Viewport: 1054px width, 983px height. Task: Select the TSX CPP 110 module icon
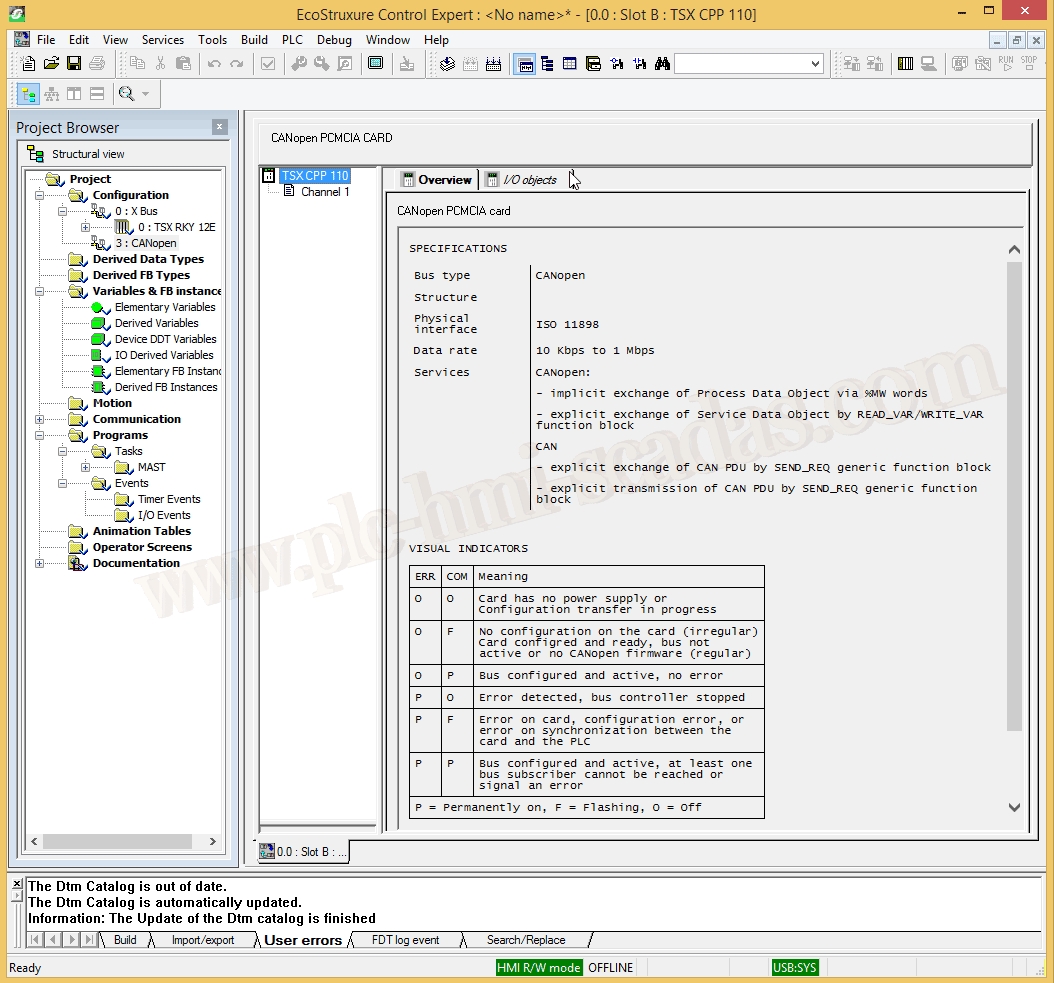[268, 176]
